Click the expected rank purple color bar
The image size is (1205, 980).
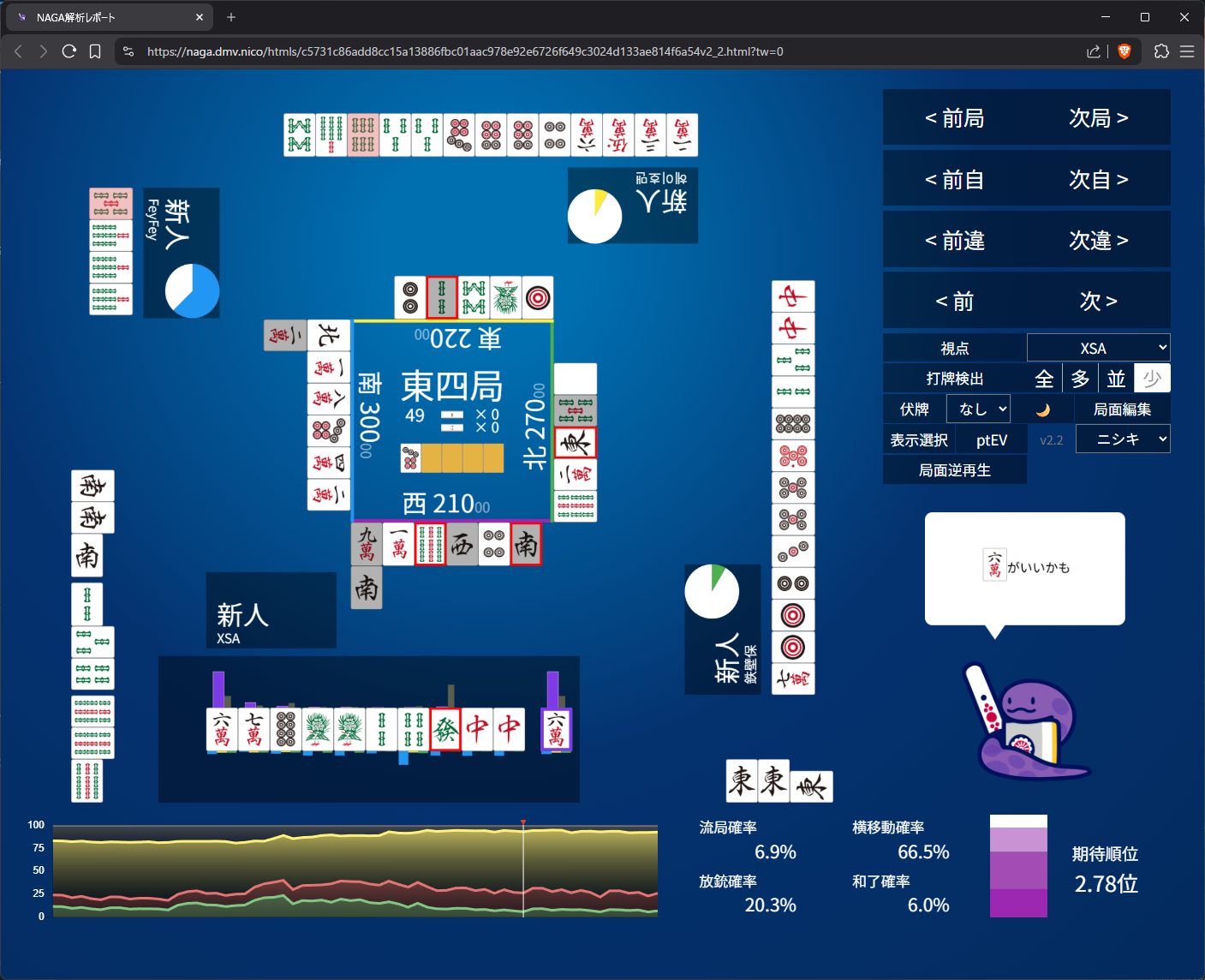tap(1018, 867)
